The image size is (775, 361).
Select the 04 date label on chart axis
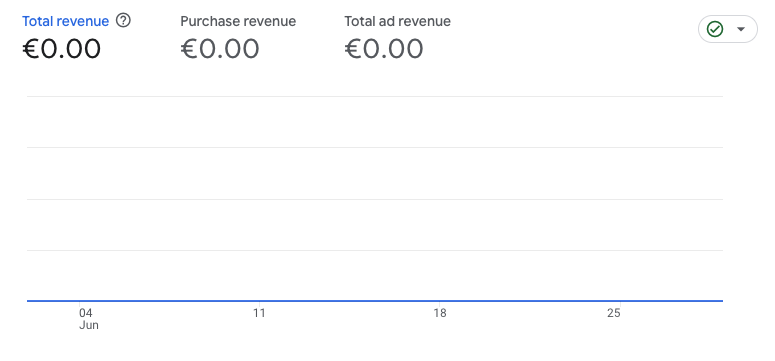pos(86,313)
